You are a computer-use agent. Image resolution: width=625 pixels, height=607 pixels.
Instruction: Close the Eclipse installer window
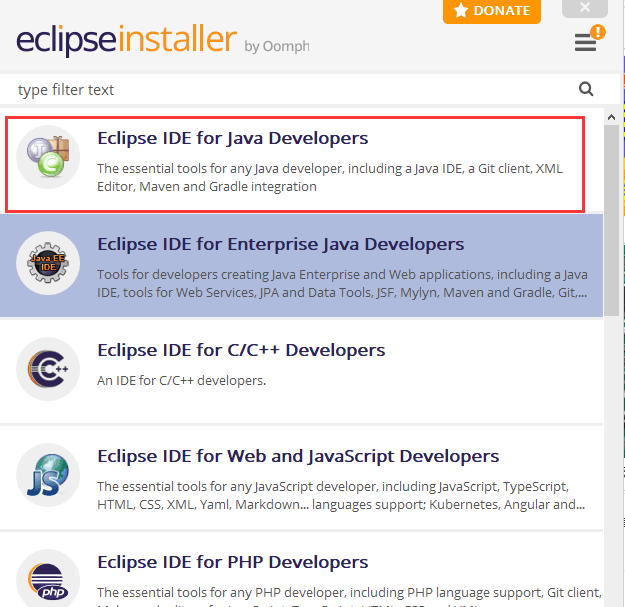(584, 9)
